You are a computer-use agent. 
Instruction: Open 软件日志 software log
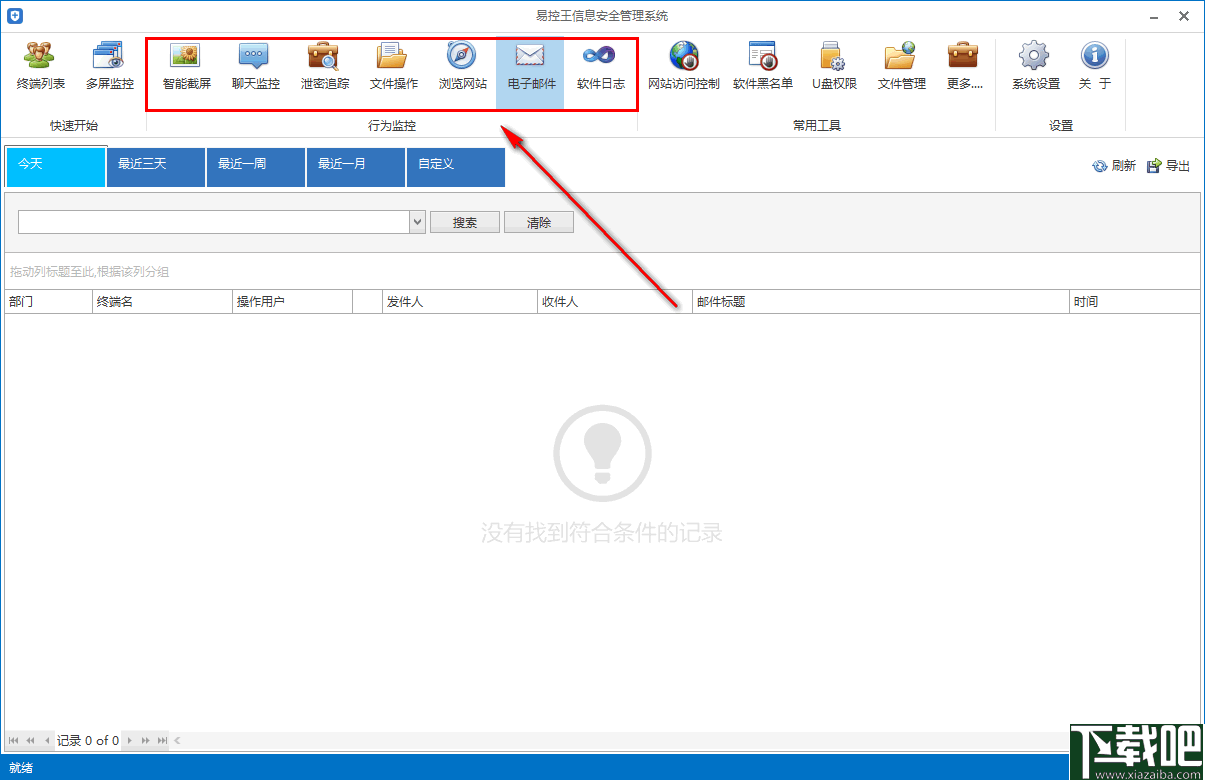[601, 66]
